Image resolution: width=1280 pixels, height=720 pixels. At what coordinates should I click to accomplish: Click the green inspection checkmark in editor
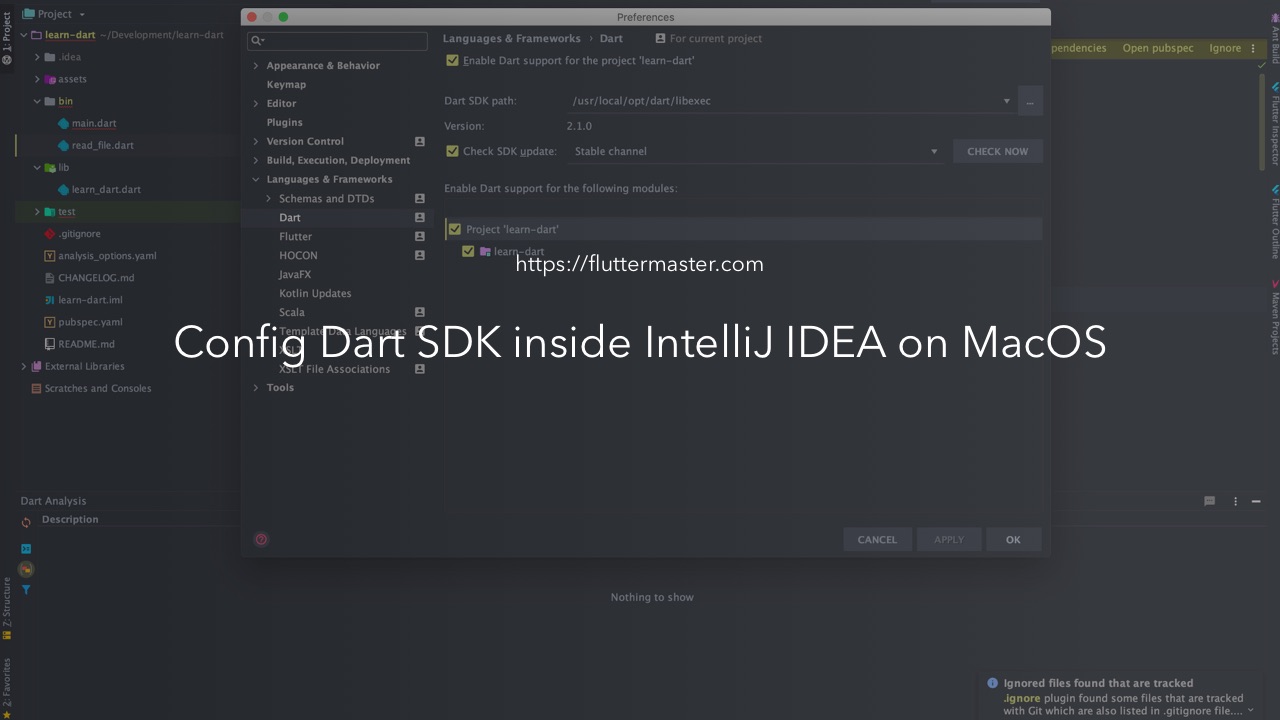point(1262,66)
